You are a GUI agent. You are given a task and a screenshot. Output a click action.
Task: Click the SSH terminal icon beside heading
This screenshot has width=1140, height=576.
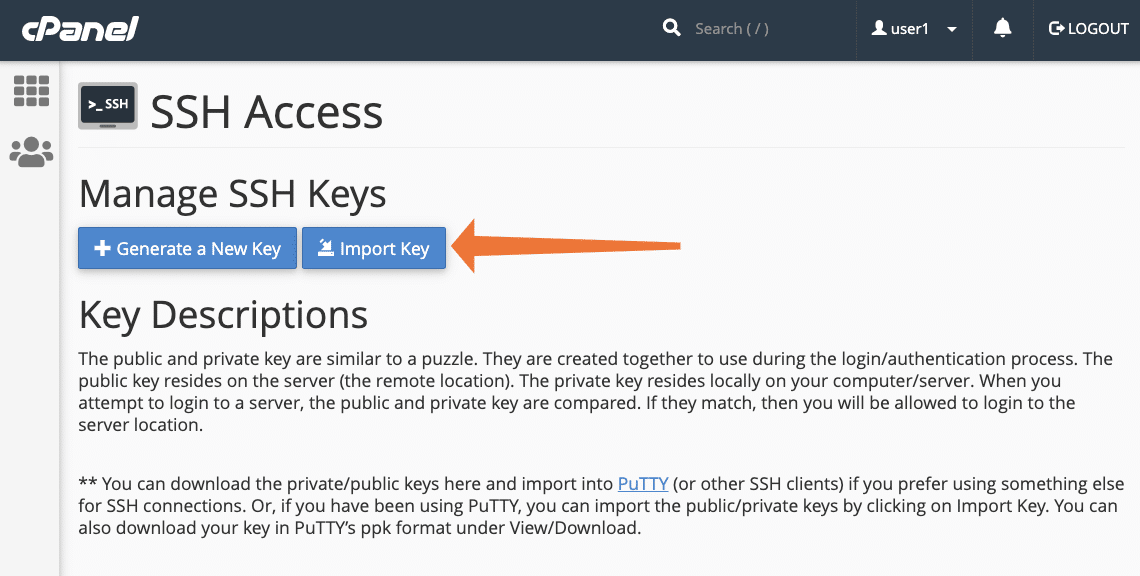click(108, 106)
